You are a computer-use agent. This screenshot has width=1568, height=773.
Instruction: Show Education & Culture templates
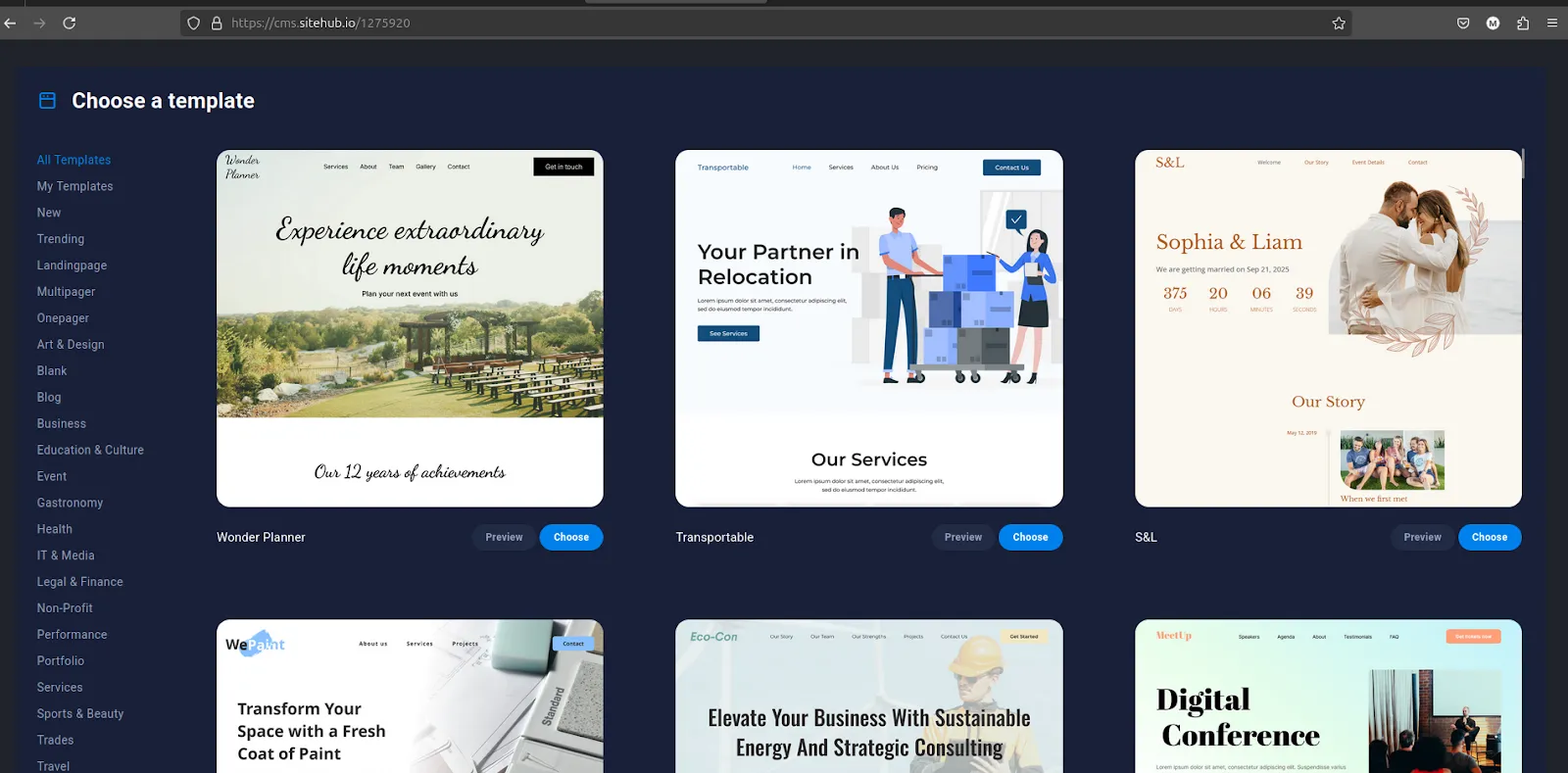click(90, 450)
